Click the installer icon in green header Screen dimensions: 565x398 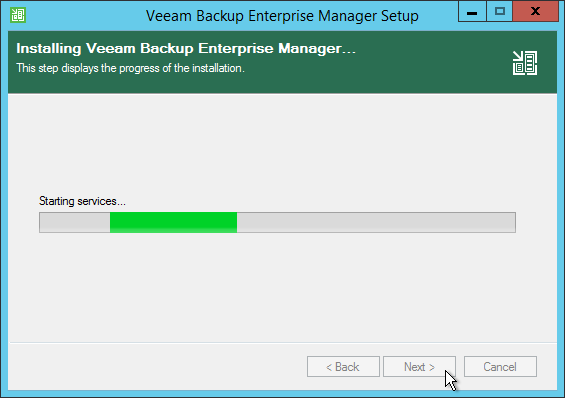click(525, 63)
